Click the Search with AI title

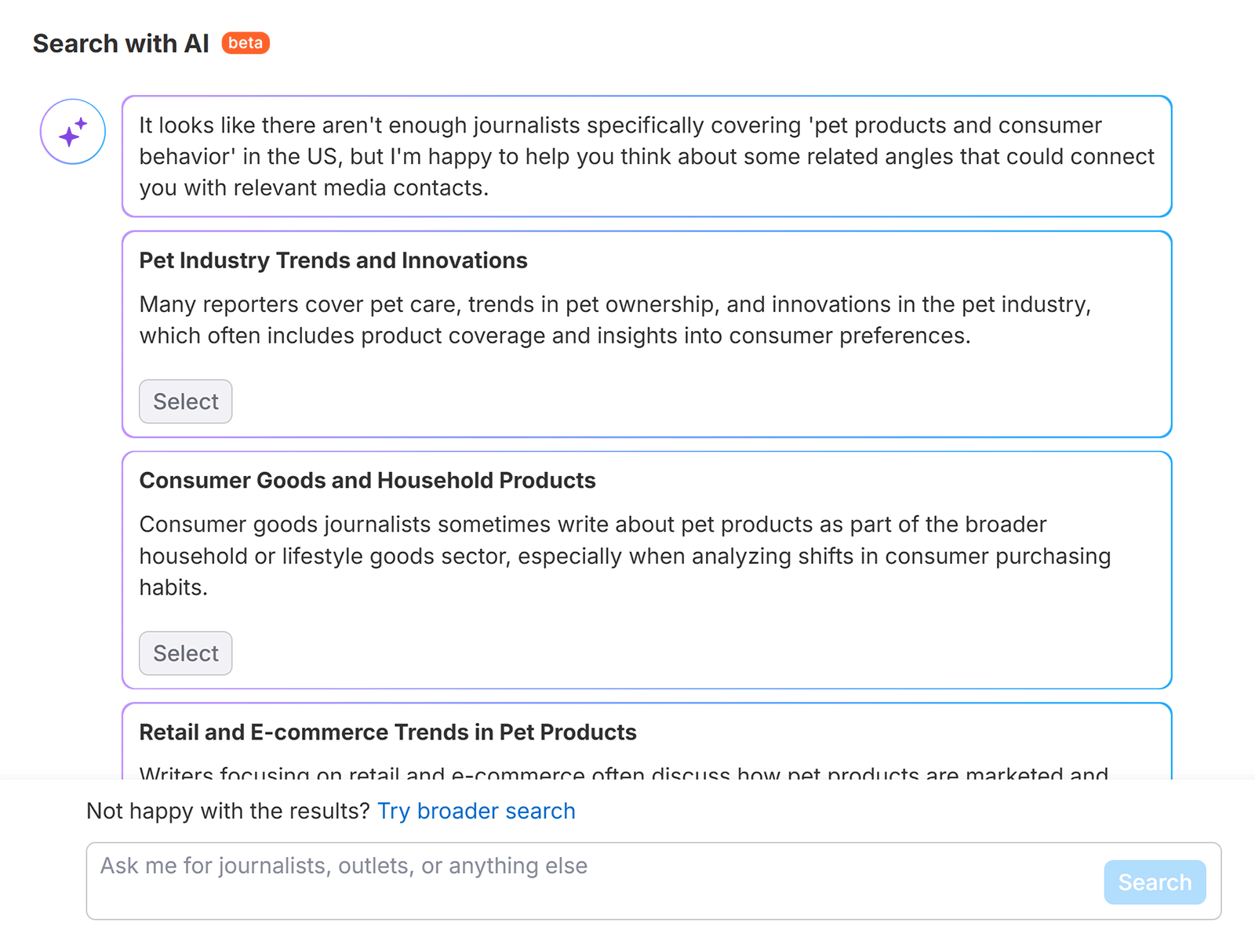coord(120,43)
